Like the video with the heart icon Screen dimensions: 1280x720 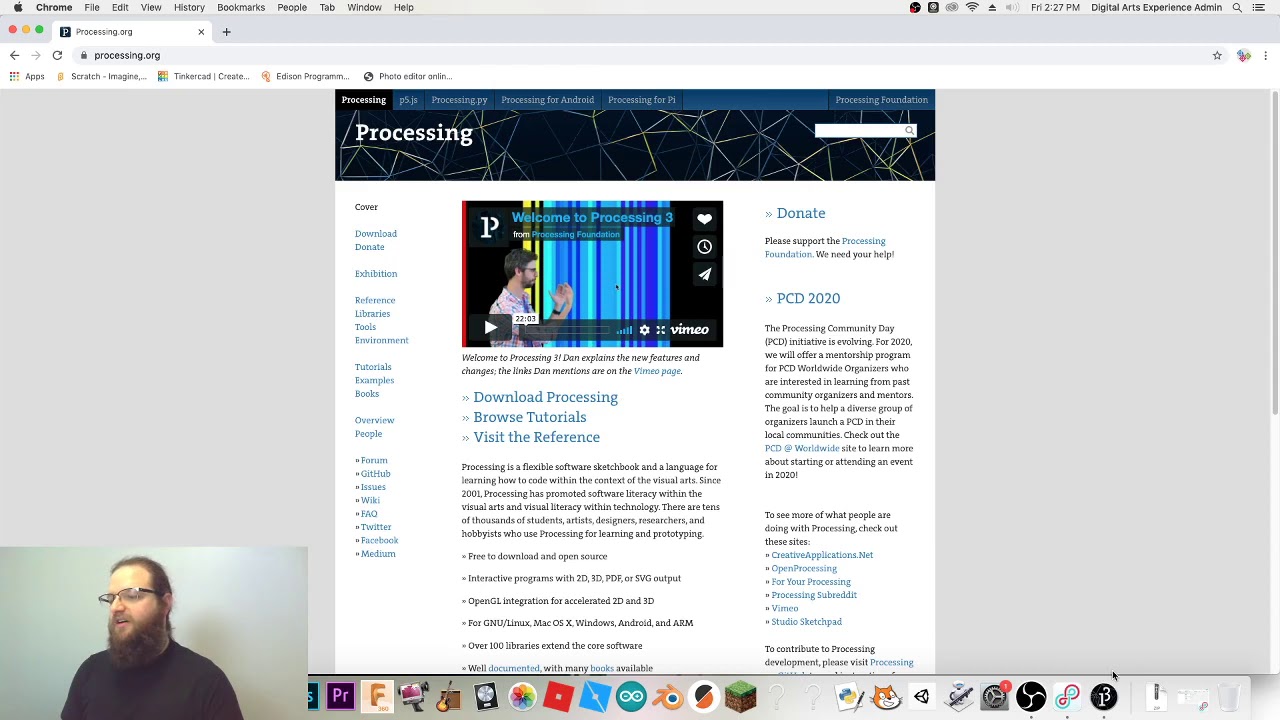pos(704,219)
